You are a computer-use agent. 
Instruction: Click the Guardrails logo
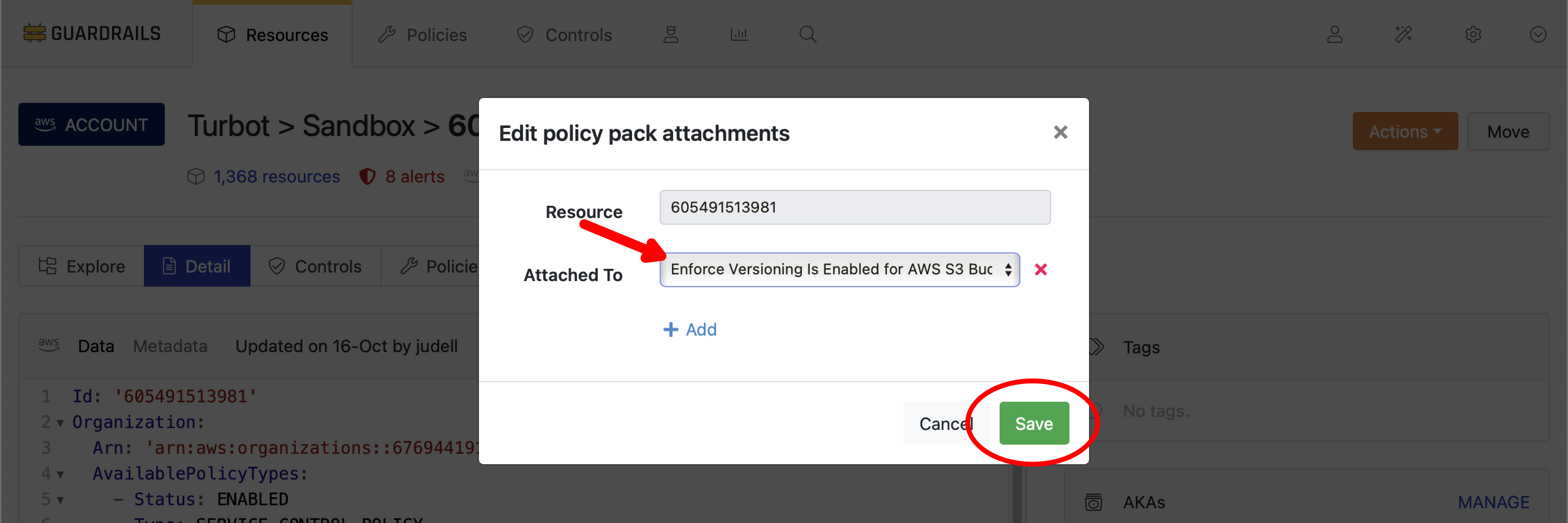click(91, 33)
